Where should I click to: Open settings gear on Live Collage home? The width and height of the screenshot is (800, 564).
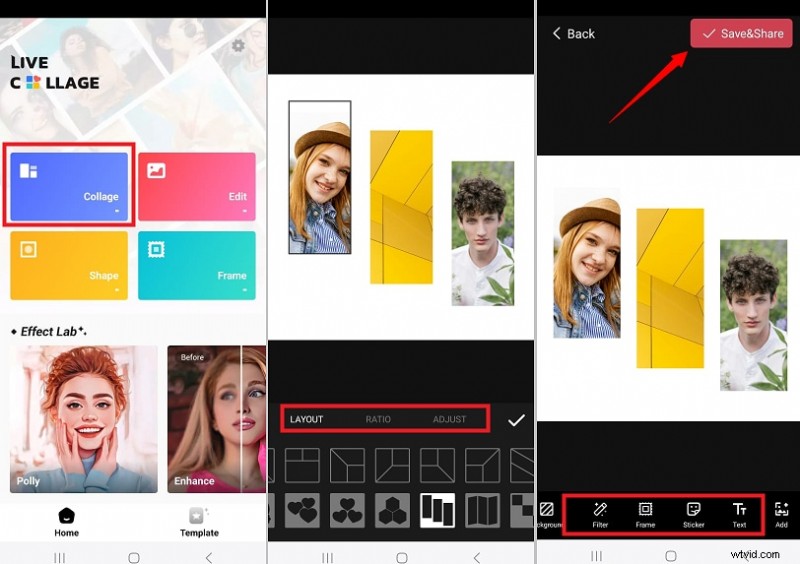point(238,45)
